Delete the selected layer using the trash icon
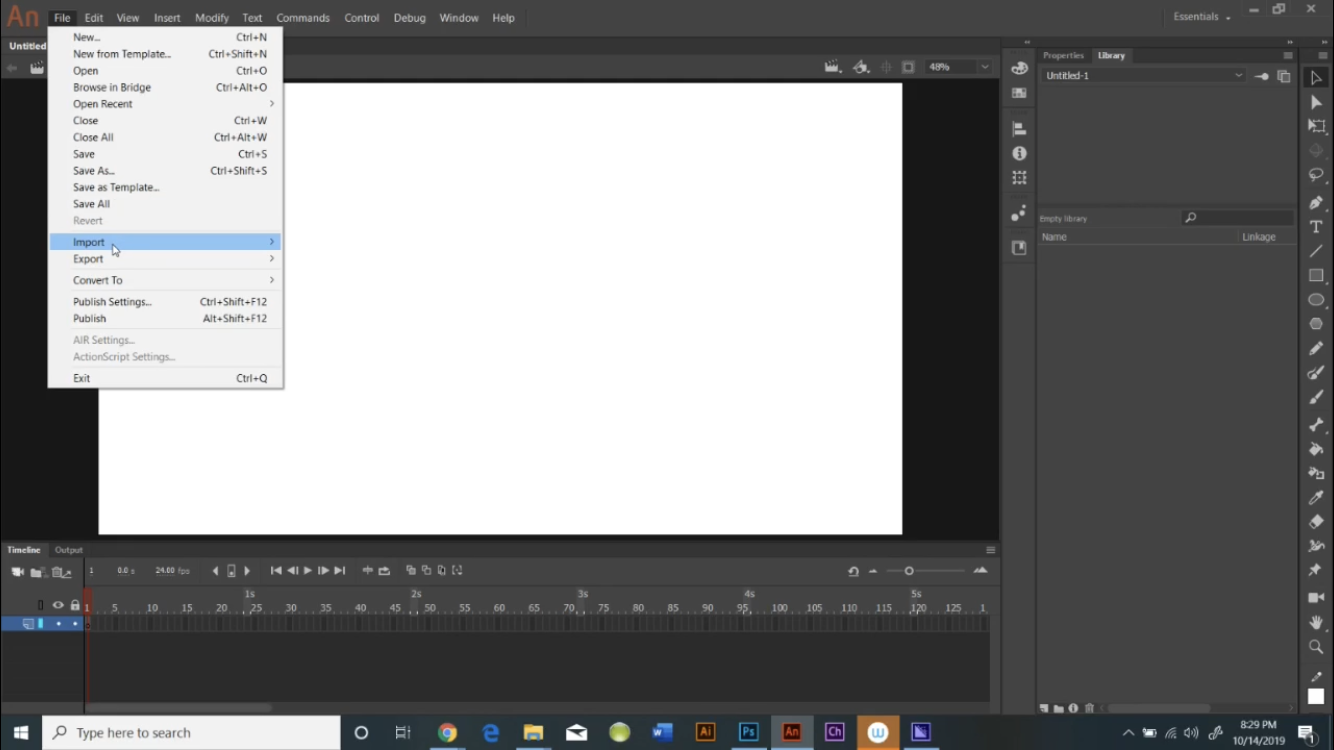1334x750 pixels. coord(57,571)
